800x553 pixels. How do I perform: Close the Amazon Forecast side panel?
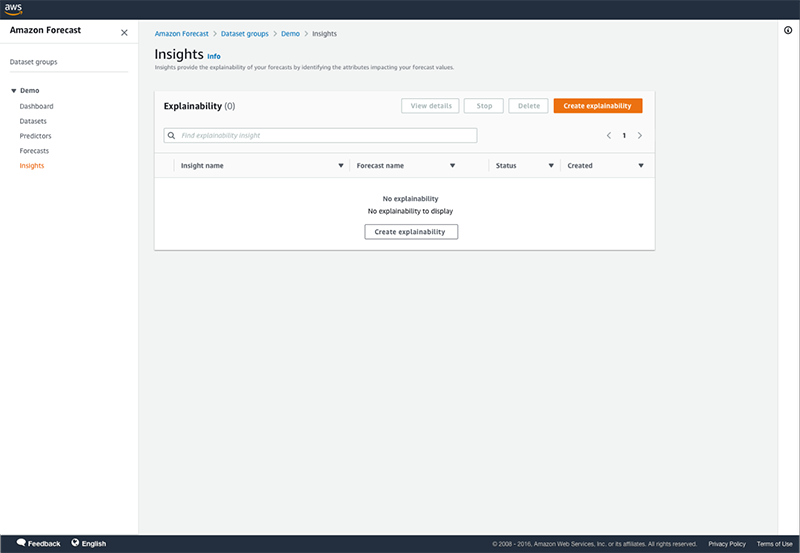[124, 33]
